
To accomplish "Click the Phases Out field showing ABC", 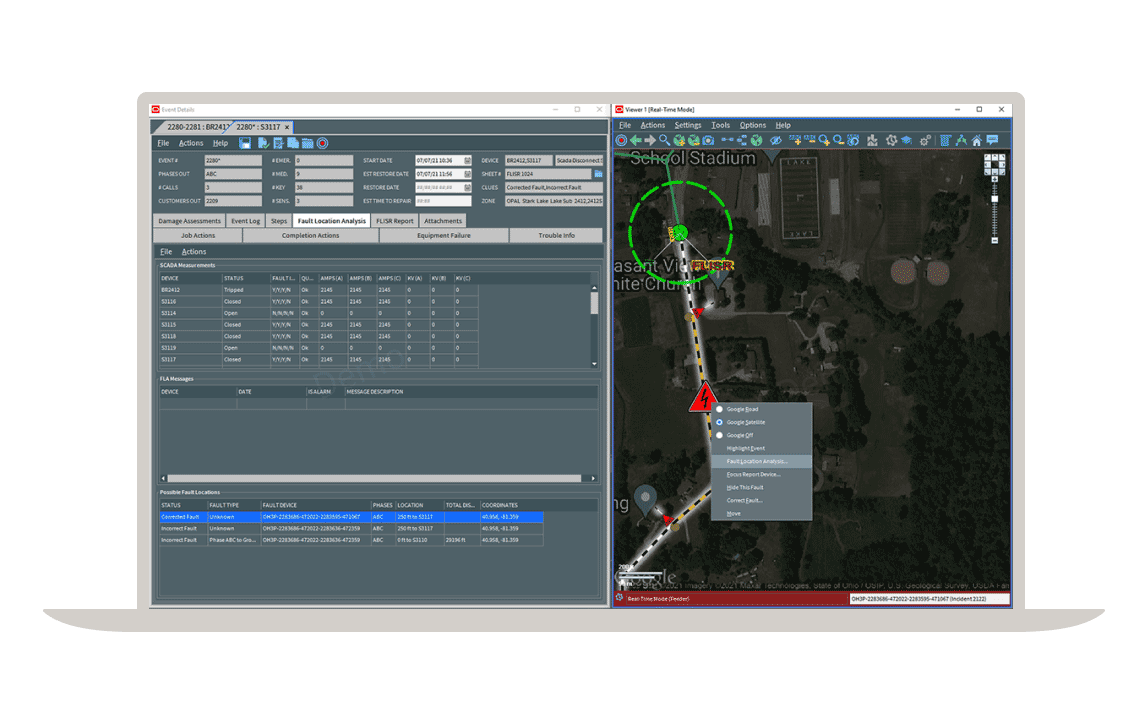I will click(233, 174).
